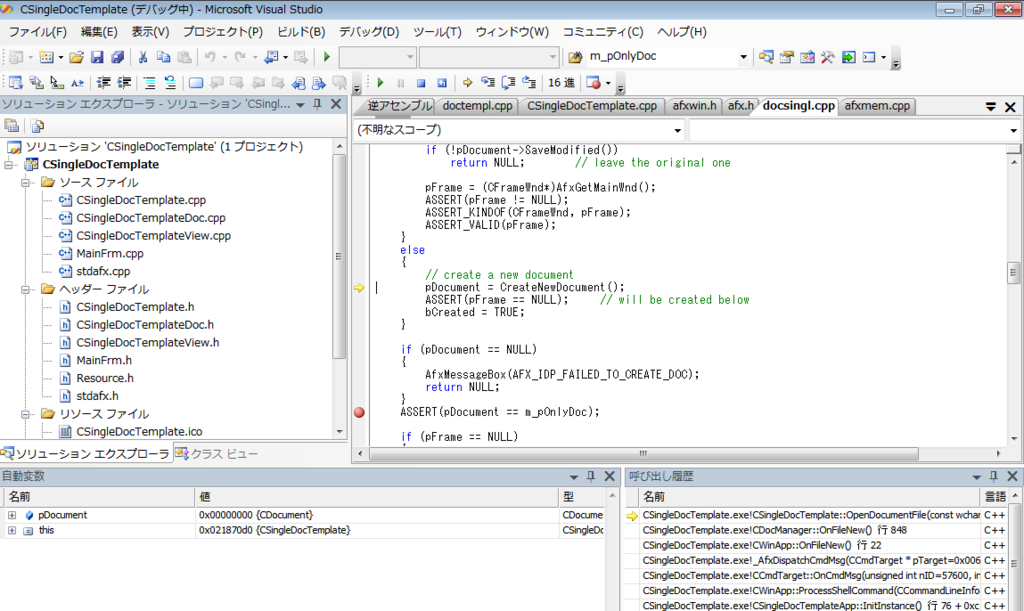Collapse the ヘッダー ファイル folder
Screen dimensions: 1024x611
(x=25, y=290)
